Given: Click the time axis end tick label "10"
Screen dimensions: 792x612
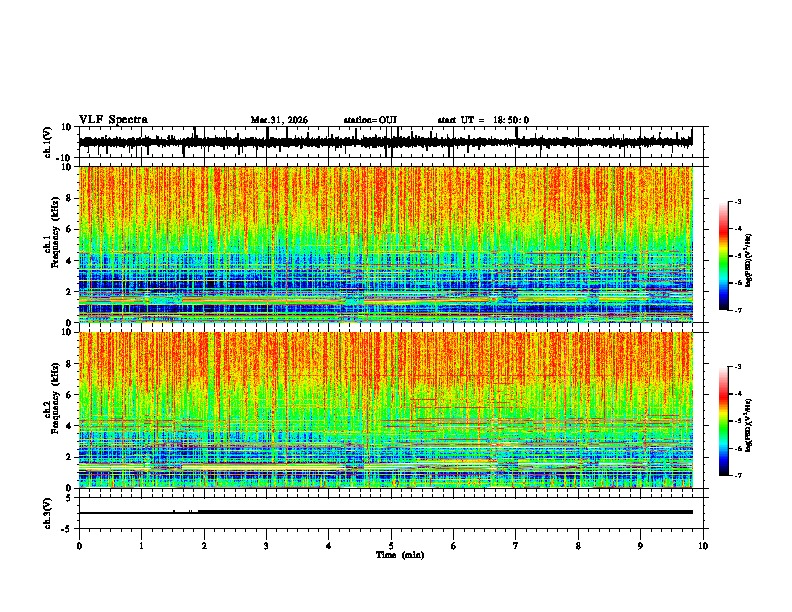Looking at the screenshot, I should click(703, 546).
